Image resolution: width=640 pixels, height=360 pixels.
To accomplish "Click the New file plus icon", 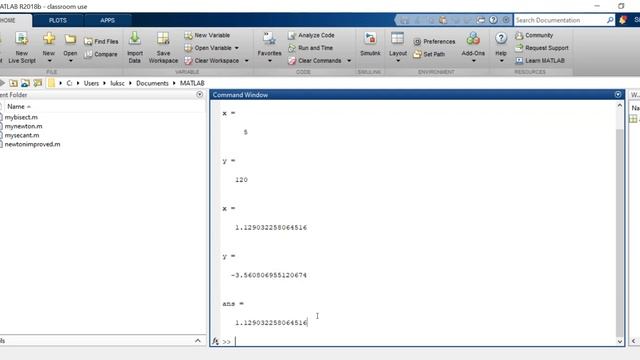I will 49,39.
